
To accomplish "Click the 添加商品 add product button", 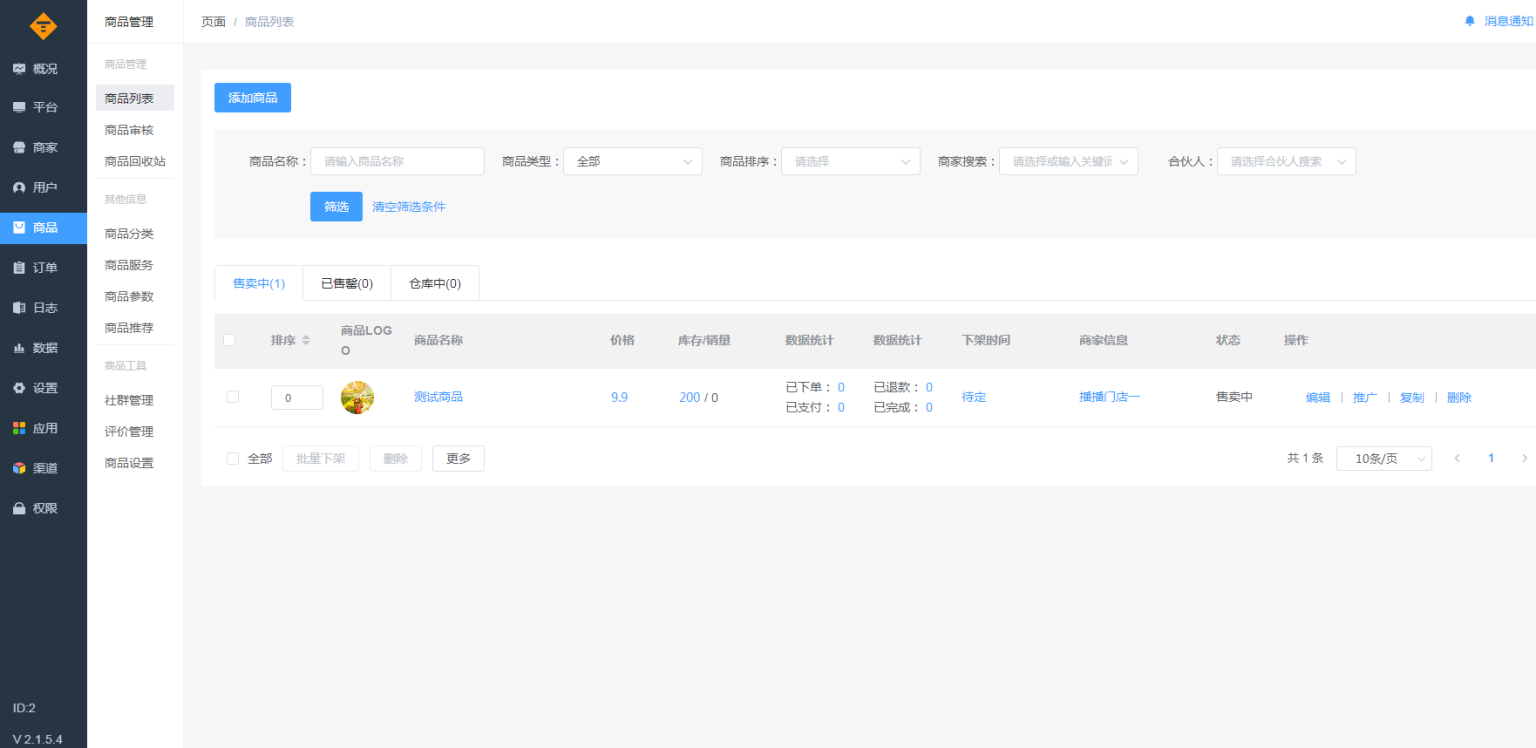I will pos(252,97).
